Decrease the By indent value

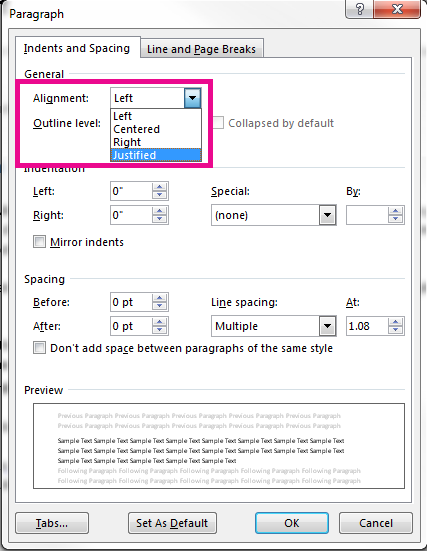[x=395, y=219]
